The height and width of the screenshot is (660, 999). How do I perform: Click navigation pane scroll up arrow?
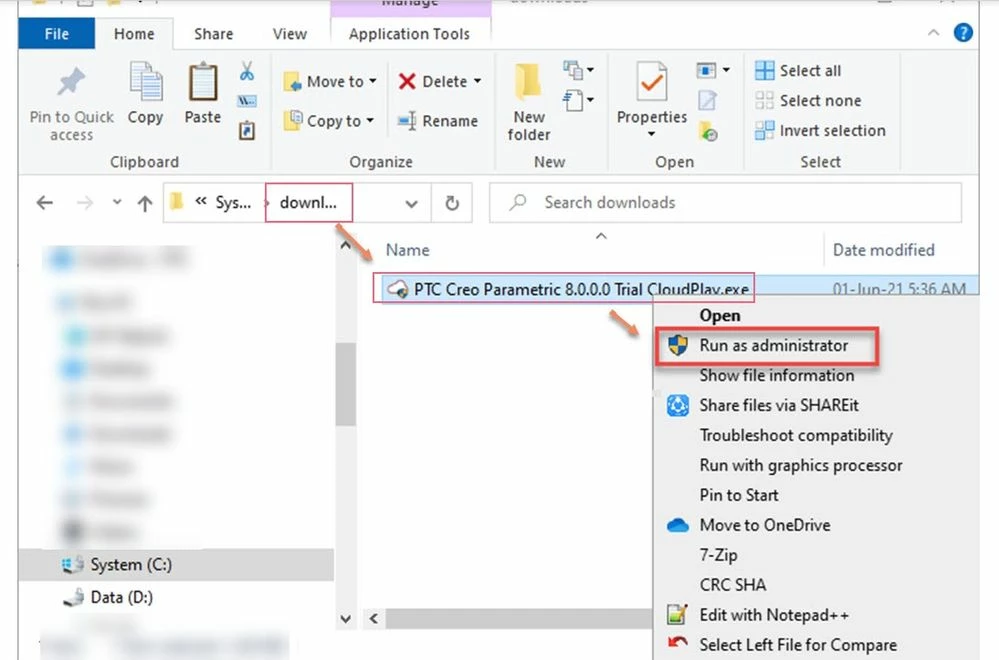click(345, 245)
